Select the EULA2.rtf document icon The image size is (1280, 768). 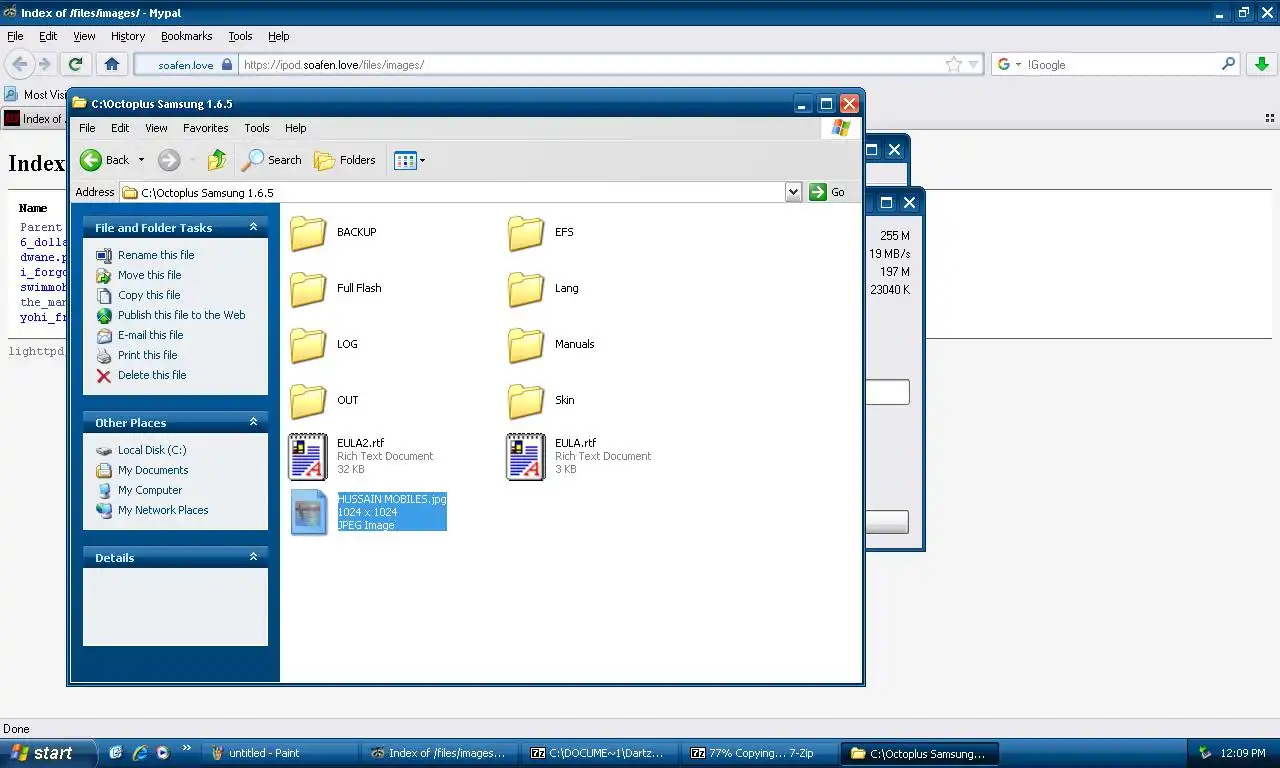(308, 457)
